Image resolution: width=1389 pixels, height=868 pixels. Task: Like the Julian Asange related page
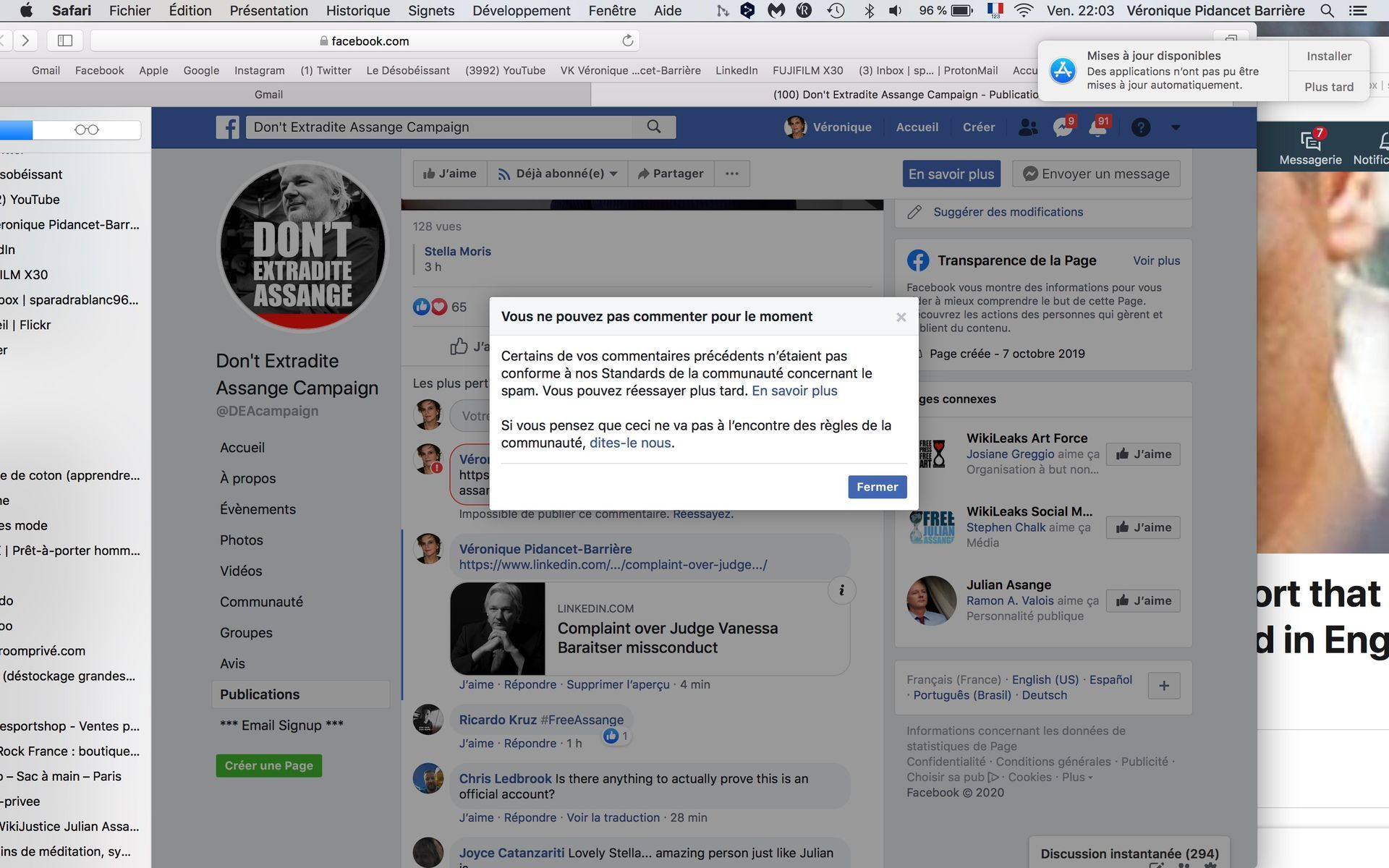click(1143, 600)
